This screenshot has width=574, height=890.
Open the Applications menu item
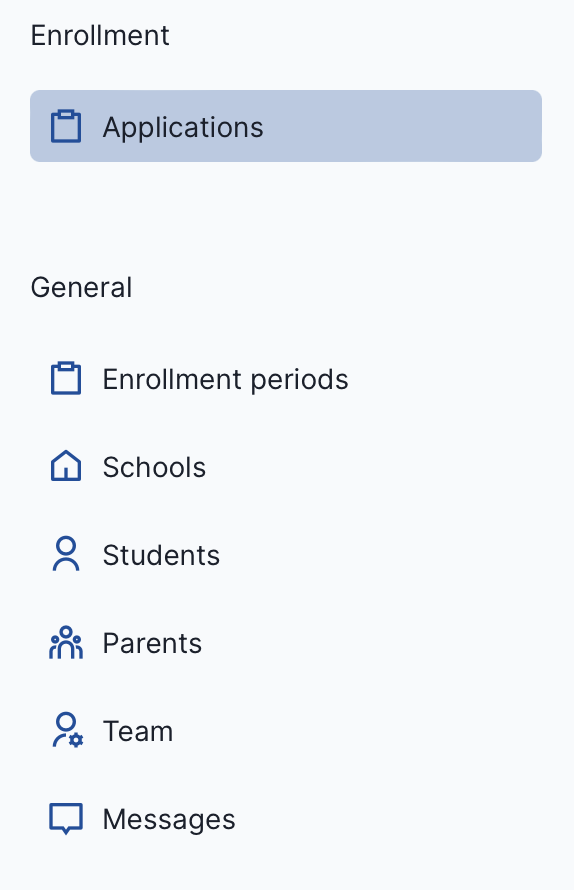click(x=286, y=126)
